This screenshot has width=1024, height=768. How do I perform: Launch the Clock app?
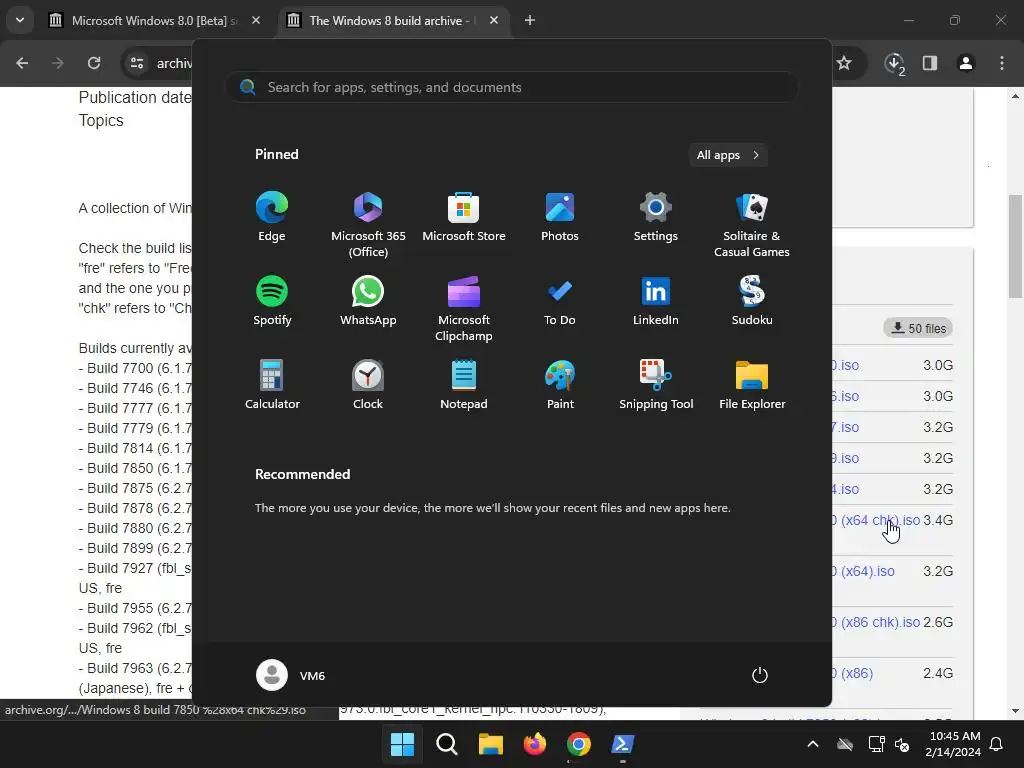point(368,385)
